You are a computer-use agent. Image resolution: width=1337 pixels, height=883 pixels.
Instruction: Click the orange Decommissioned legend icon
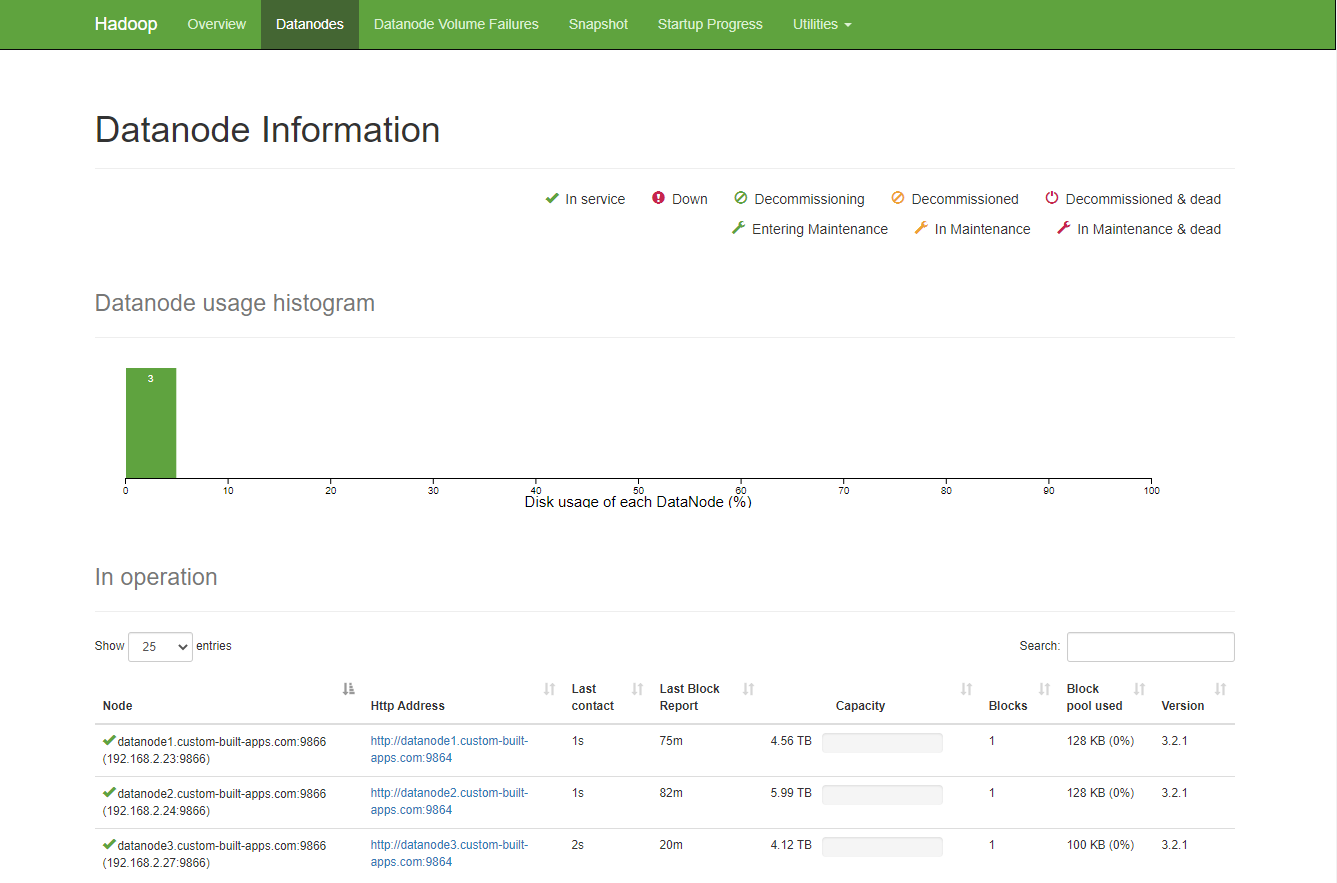[x=898, y=198]
